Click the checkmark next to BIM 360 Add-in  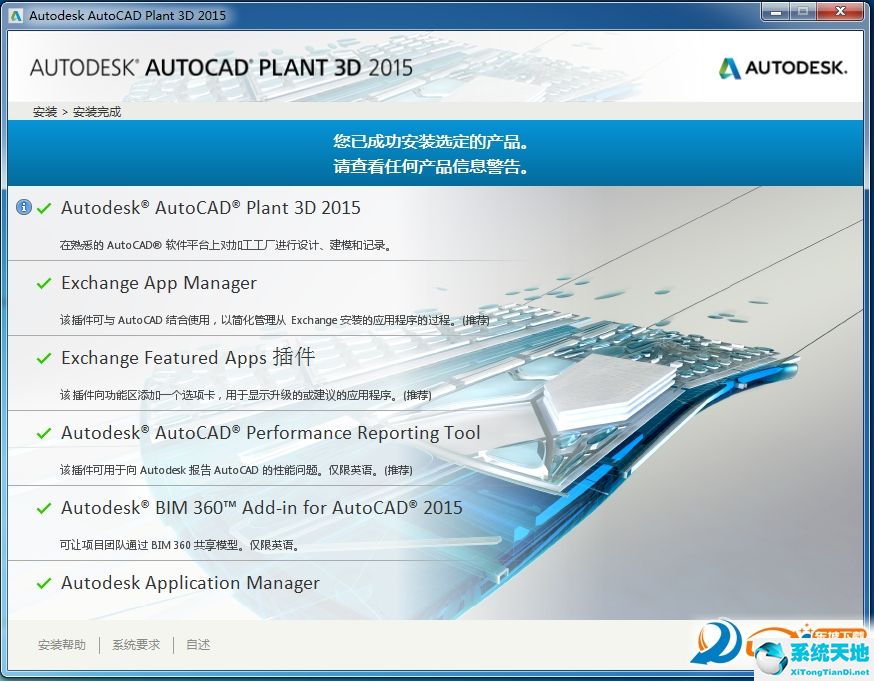[x=43, y=508]
